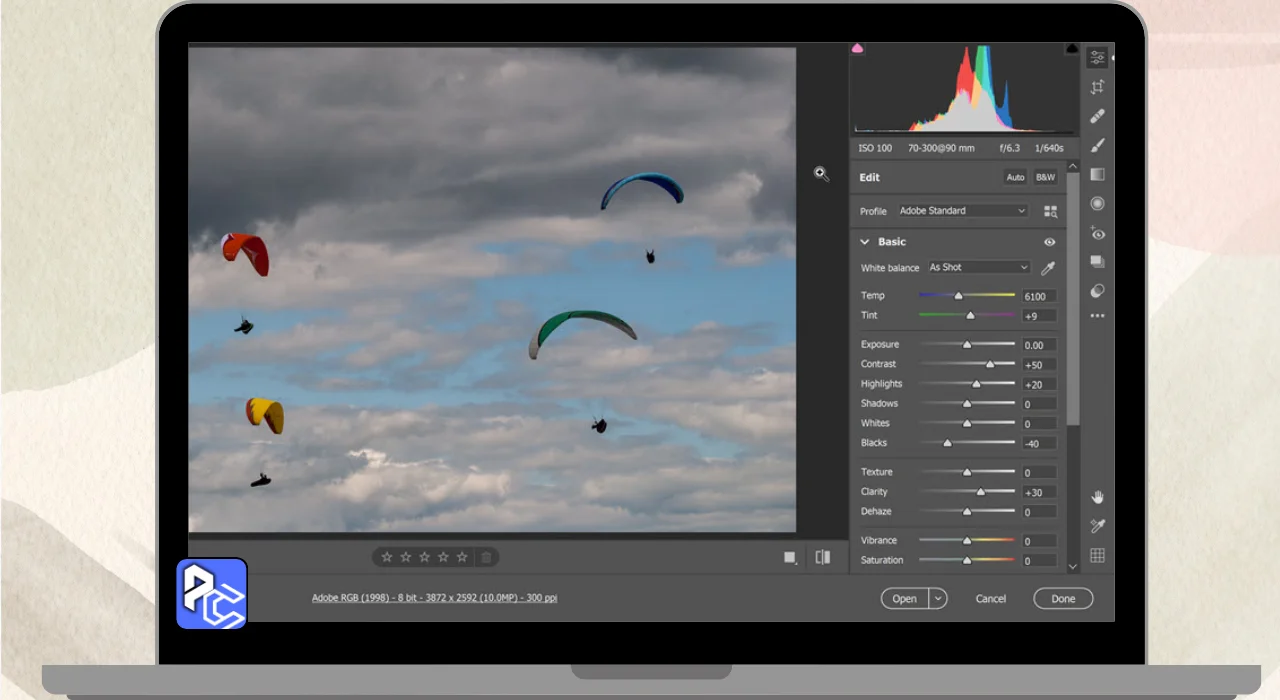
Task: Choose the Adjustment Brush tool
Action: [1097, 145]
